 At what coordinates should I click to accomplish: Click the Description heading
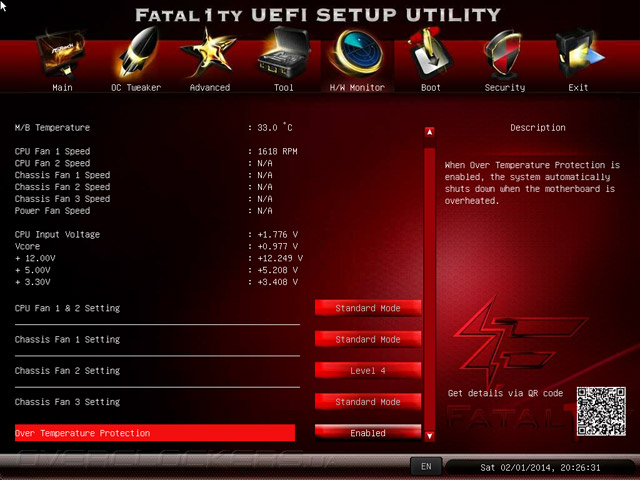tap(538, 128)
